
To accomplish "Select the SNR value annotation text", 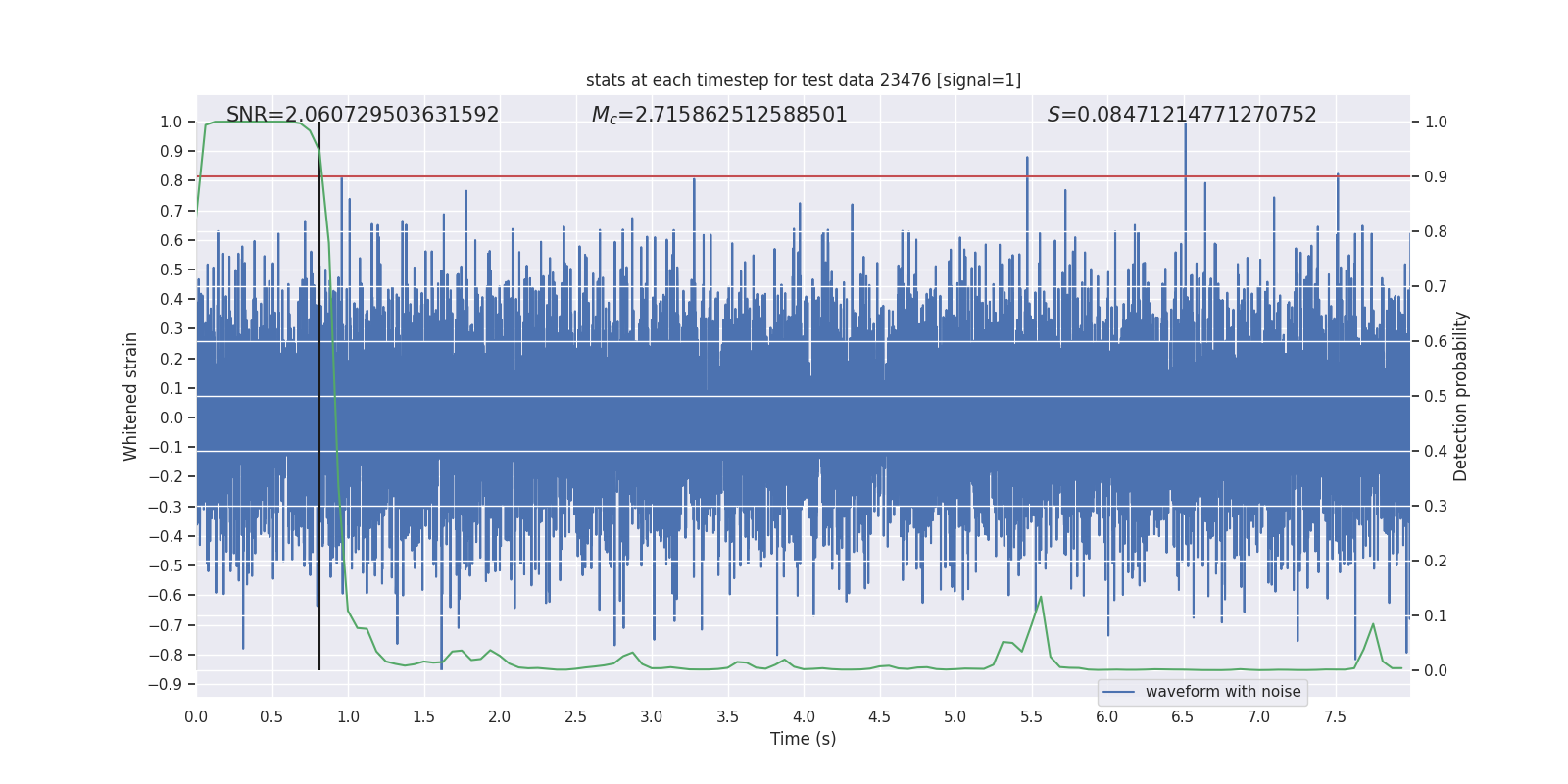I will 363,115.
